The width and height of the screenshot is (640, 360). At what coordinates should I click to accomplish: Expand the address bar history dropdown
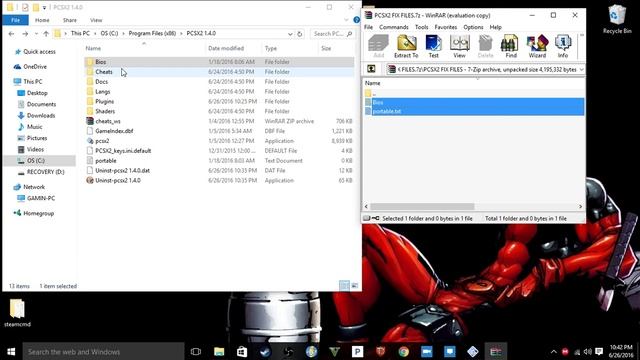[x=290, y=34]
